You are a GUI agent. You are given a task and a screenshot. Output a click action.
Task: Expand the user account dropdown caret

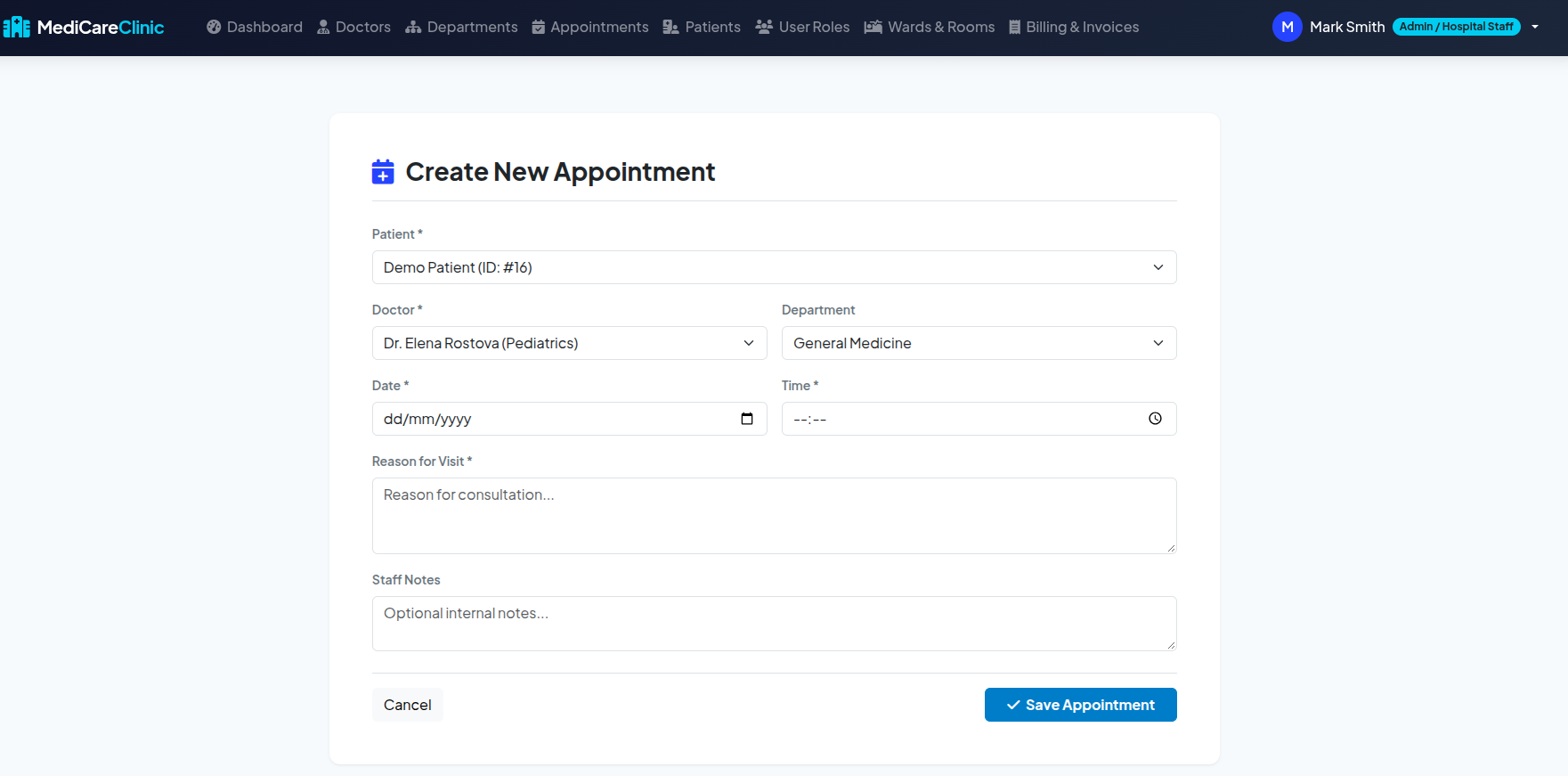tap(1535, 27)
